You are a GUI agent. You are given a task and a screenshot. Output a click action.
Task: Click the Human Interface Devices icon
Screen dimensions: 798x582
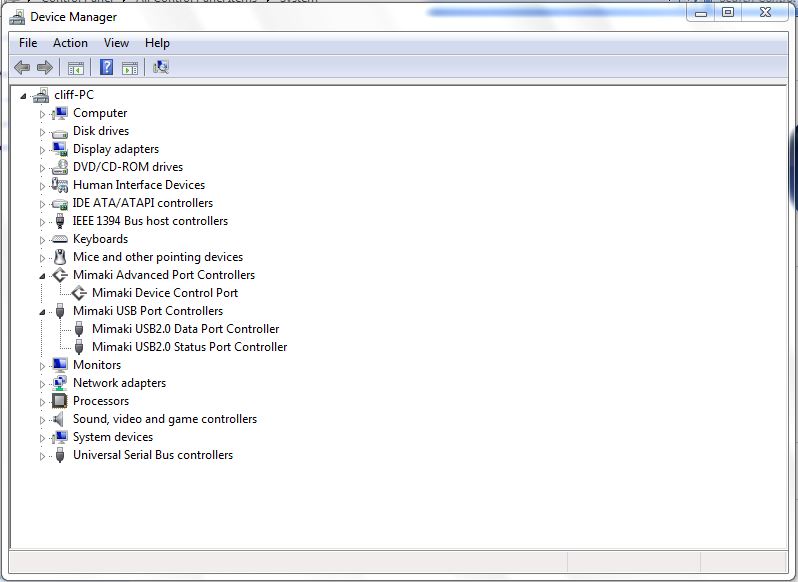[60, 185]
